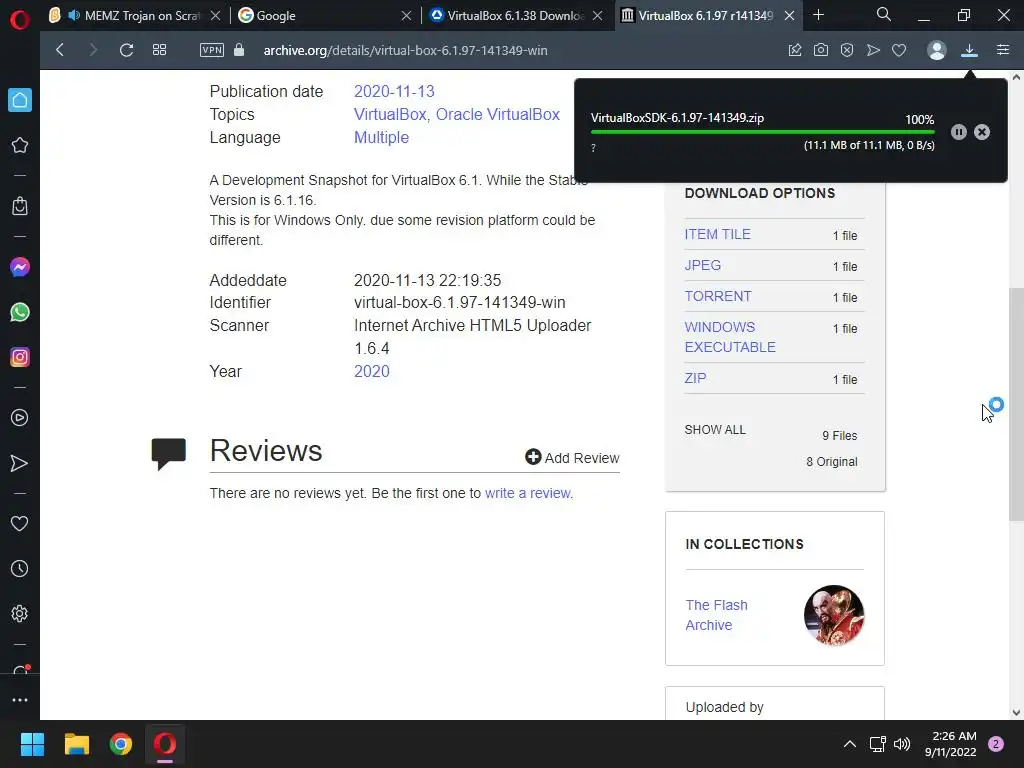Pause the VirtualBoxSDK download
Screen dimensions: 1024x768
click(959, 132)
